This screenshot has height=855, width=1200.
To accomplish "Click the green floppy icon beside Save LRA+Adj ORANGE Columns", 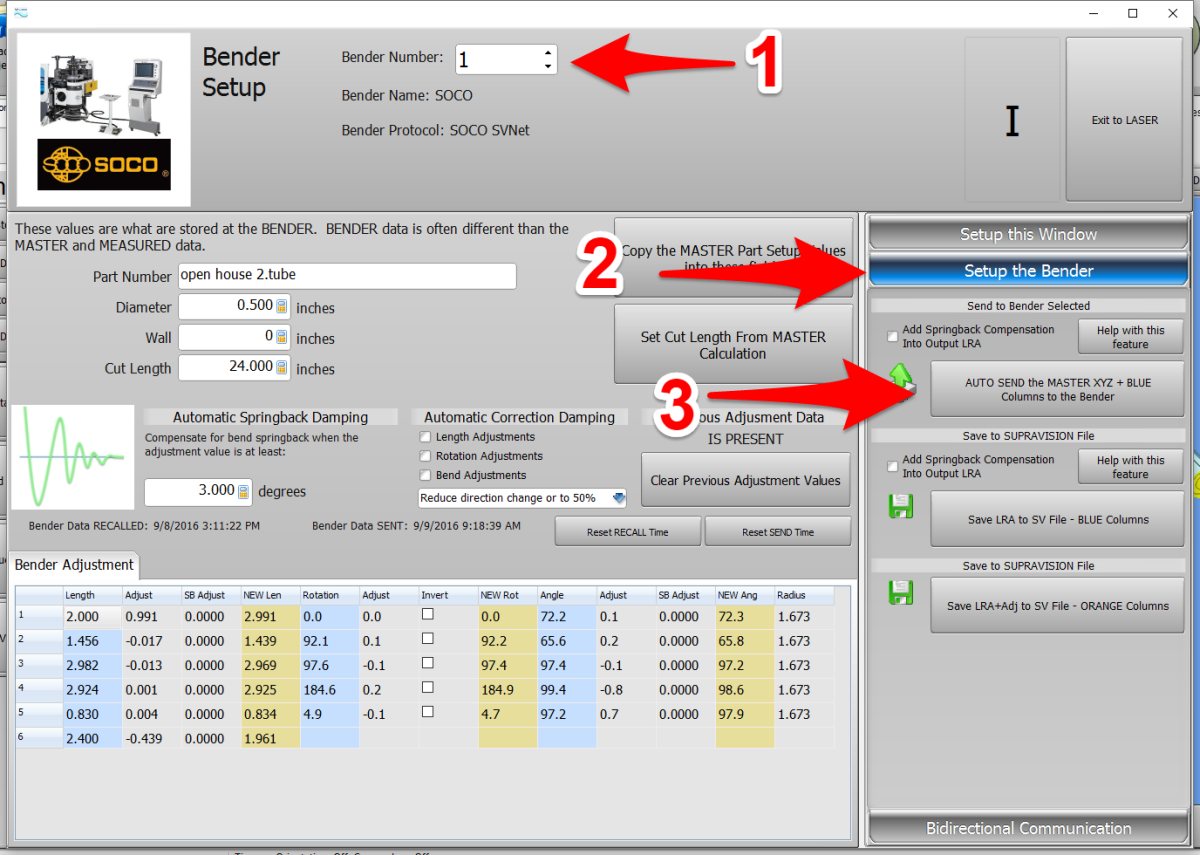I will (x=902, y=594).
